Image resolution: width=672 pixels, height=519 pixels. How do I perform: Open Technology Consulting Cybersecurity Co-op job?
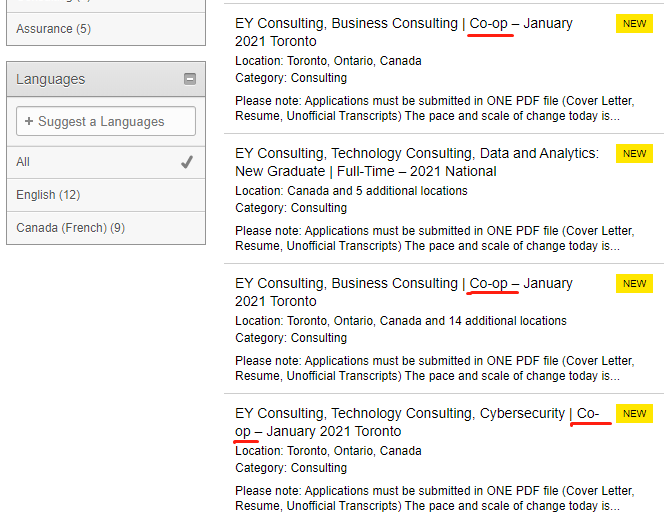[417, 422]
